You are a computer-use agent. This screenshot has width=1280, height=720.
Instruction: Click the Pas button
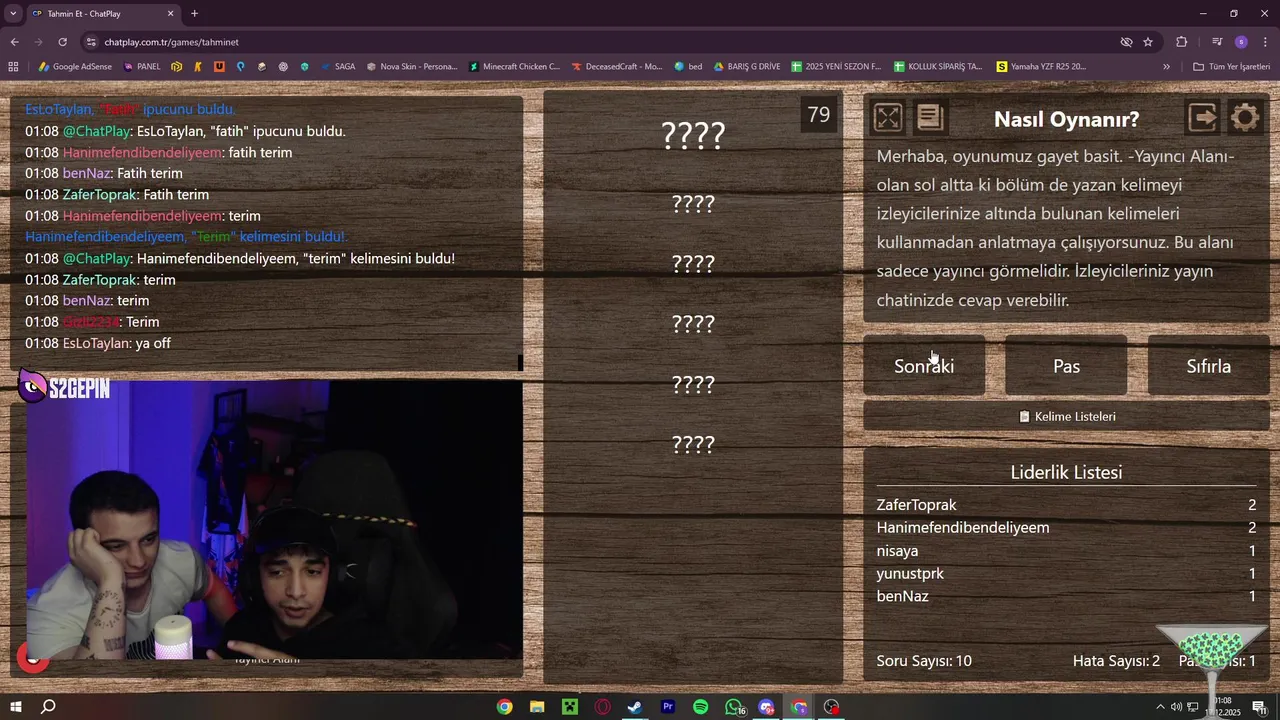point(1066,366)
